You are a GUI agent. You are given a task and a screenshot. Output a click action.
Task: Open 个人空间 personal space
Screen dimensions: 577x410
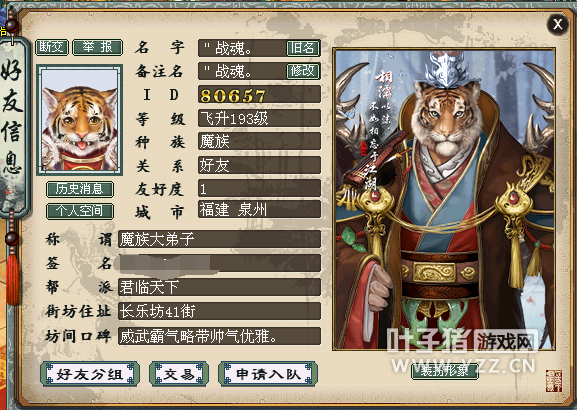point(79,211)
